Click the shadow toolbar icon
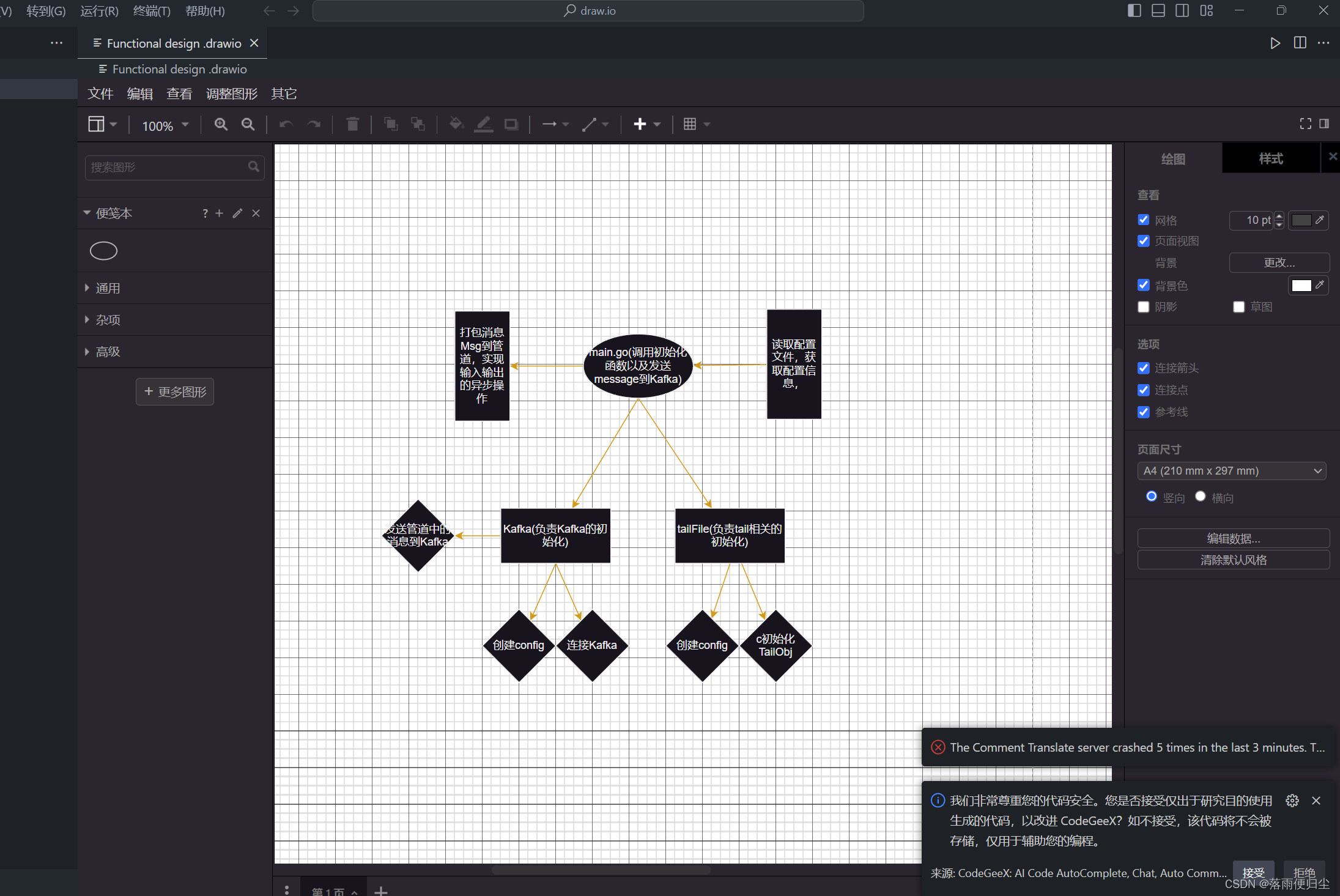Image resolution: width=1340 pixels, height=896 pixels. point(511,125)
